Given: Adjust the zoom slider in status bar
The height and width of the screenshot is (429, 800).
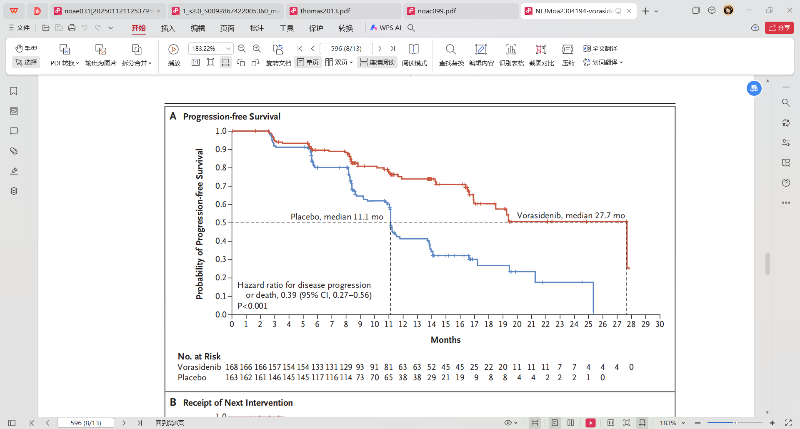Looking at the screenshot, I should click(735, 423).
